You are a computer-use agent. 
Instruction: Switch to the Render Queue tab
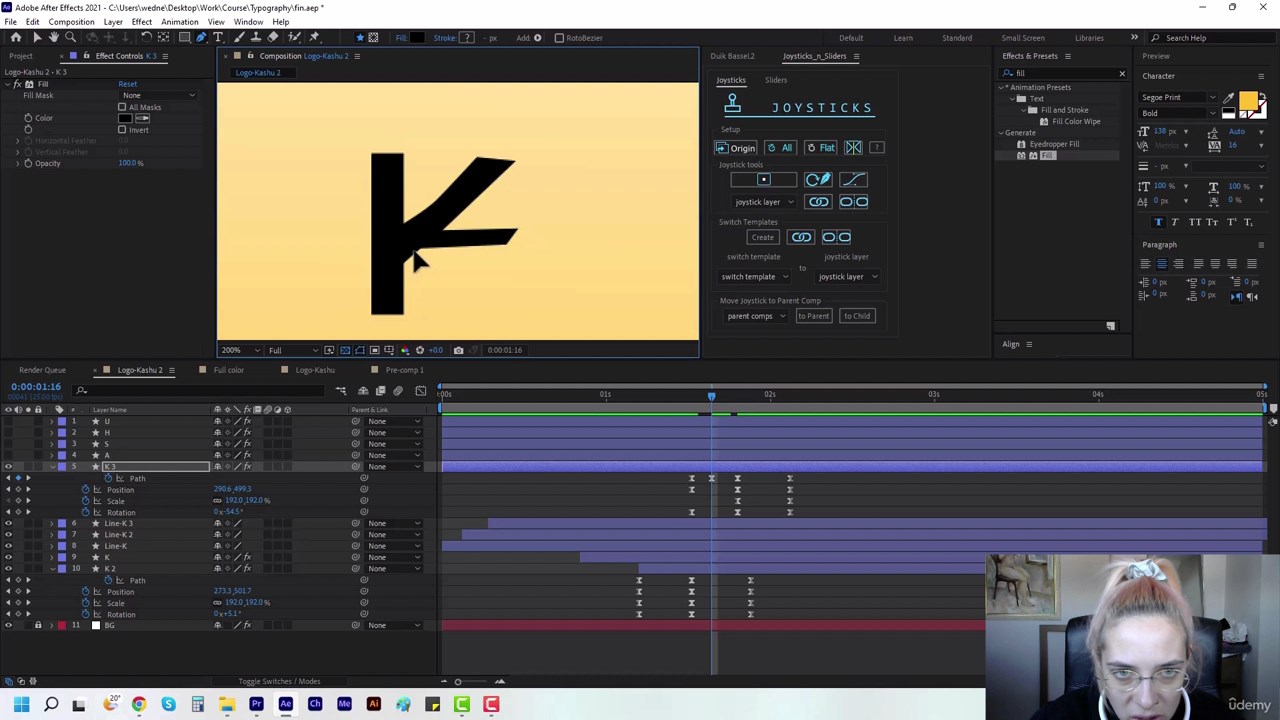click(x=42, y=370)
